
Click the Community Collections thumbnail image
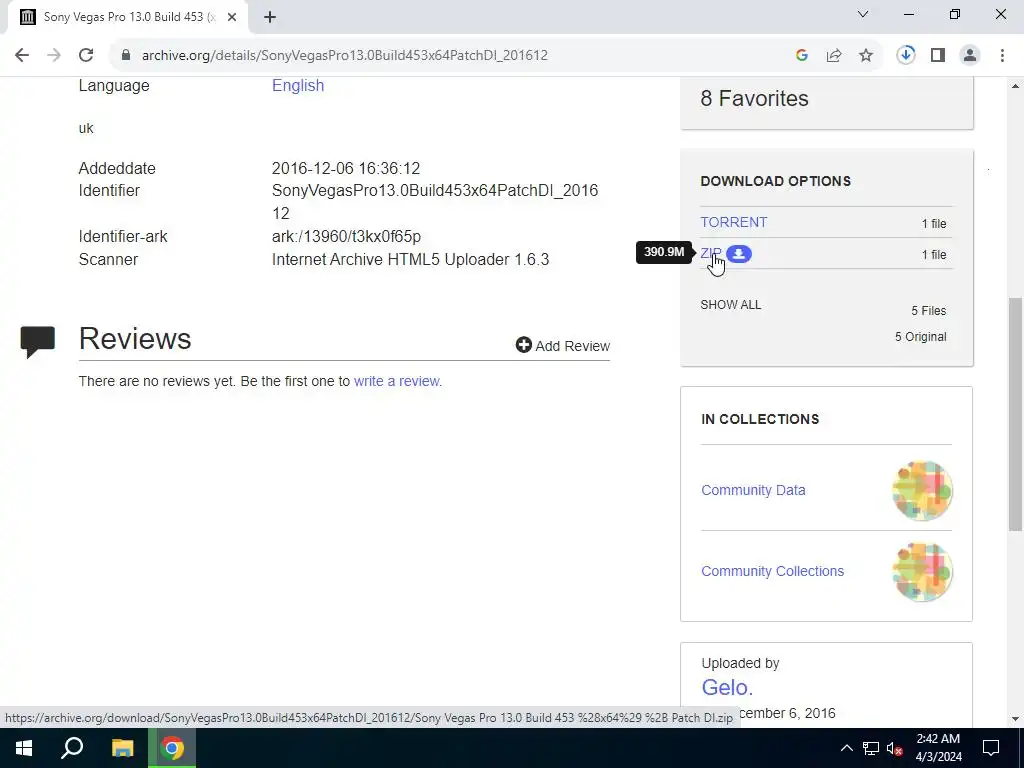(922, 571)
